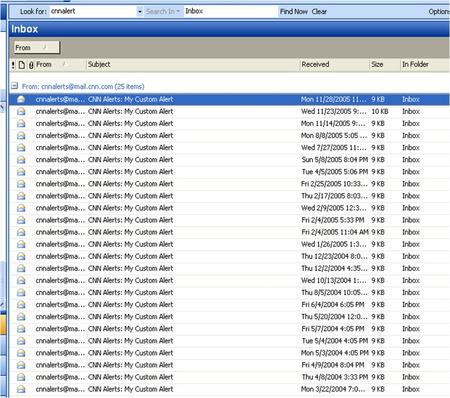Click the From group-by box button
Screen dimensions: 450x398
point(37,48)
